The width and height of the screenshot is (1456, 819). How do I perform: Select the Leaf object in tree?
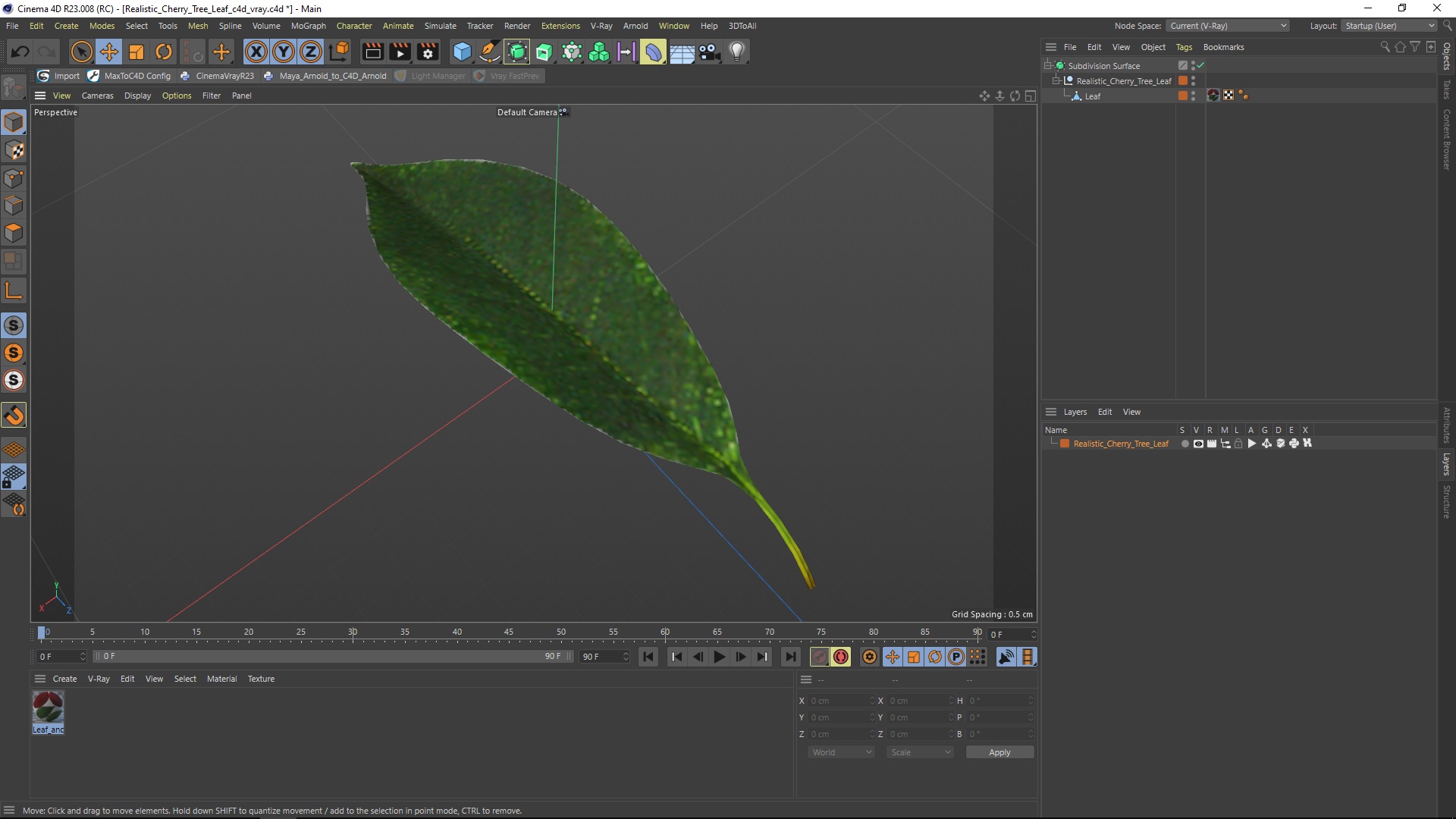click(1092, 96)
